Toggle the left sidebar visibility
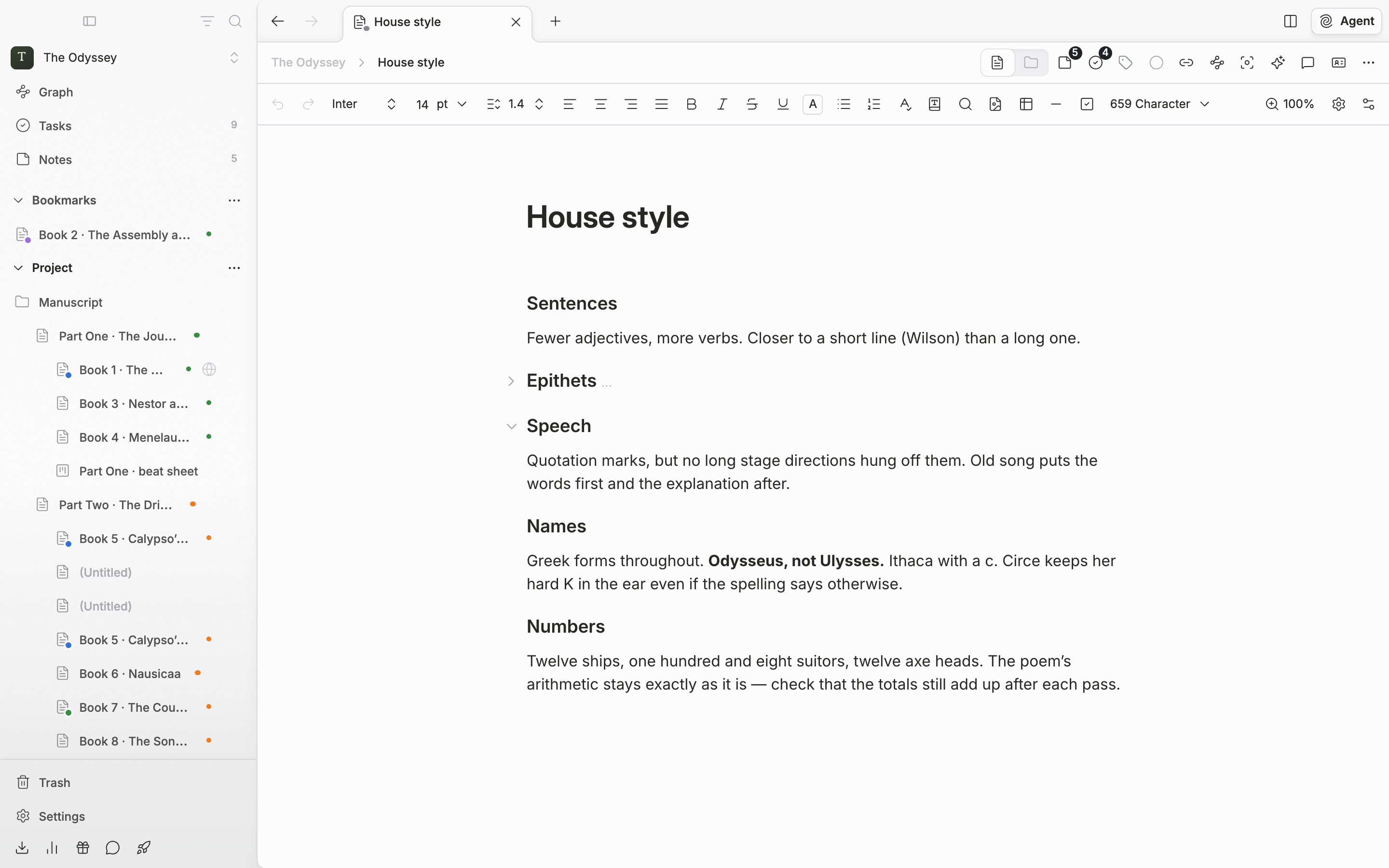 point(90,21)
